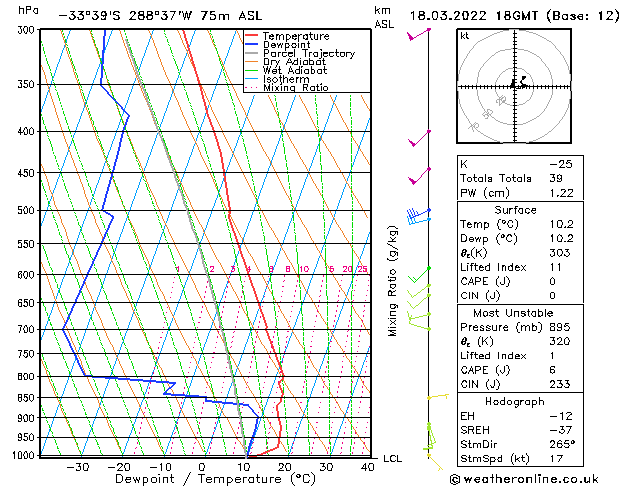Viewport: 629px width, 486px height.
Task: Click the red Temperature line legend swatch
Action: pos(253,36)
